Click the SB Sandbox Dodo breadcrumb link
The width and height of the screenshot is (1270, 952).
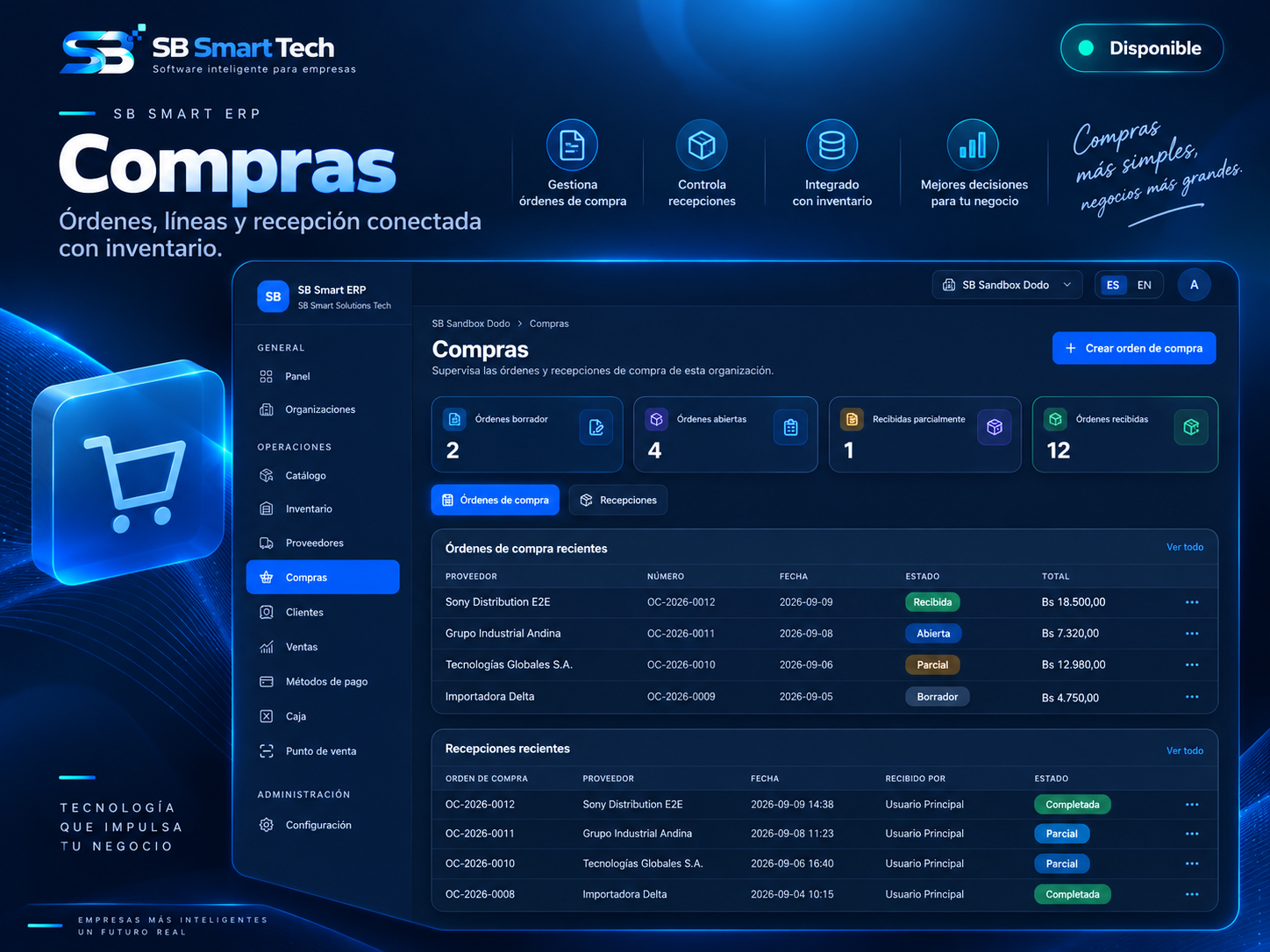coord(471,323)
